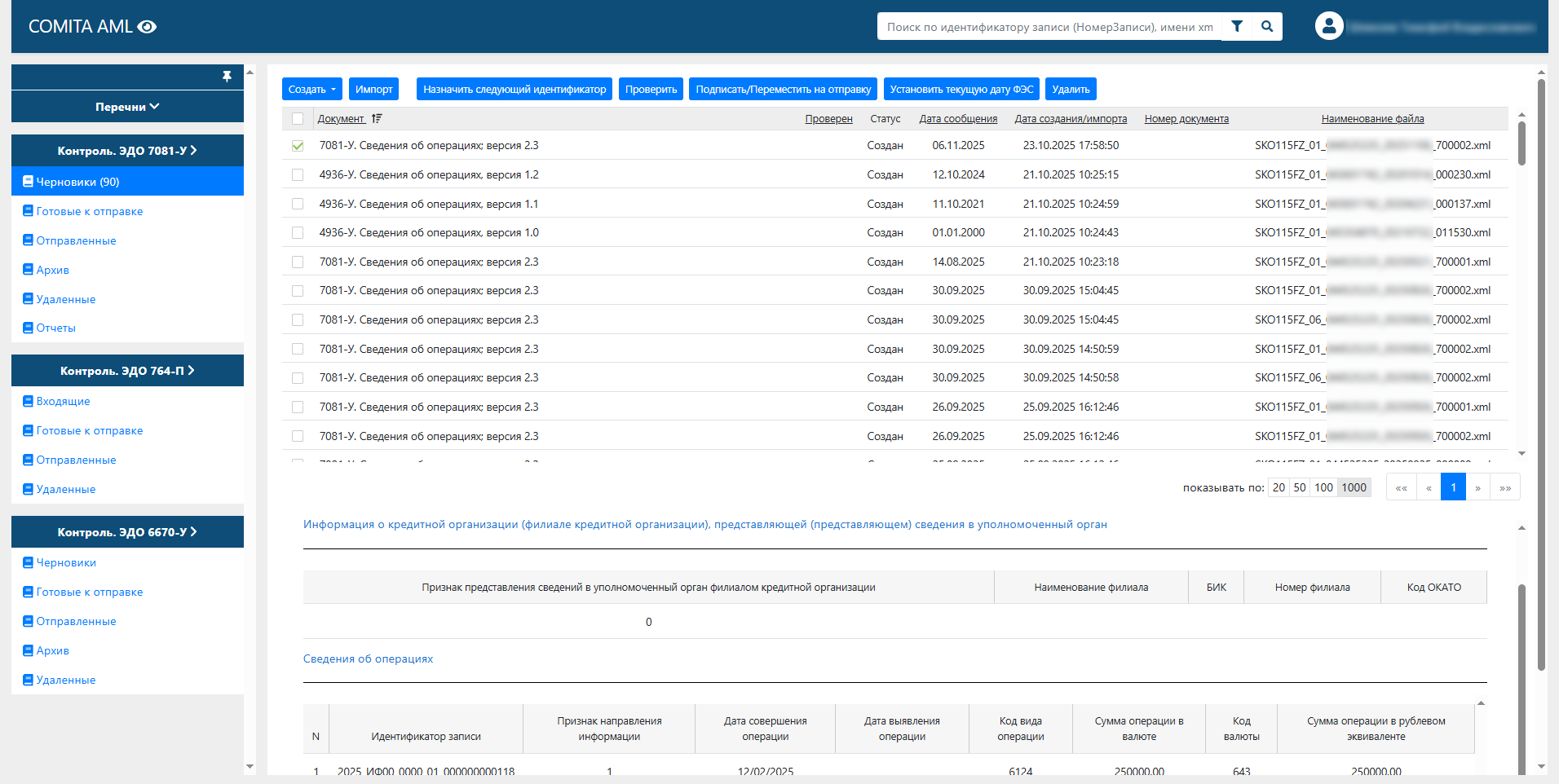1559x784 pixels.
Task: Expand the Перечни menu
Action: pyautogui.click(x=127, y=107)
